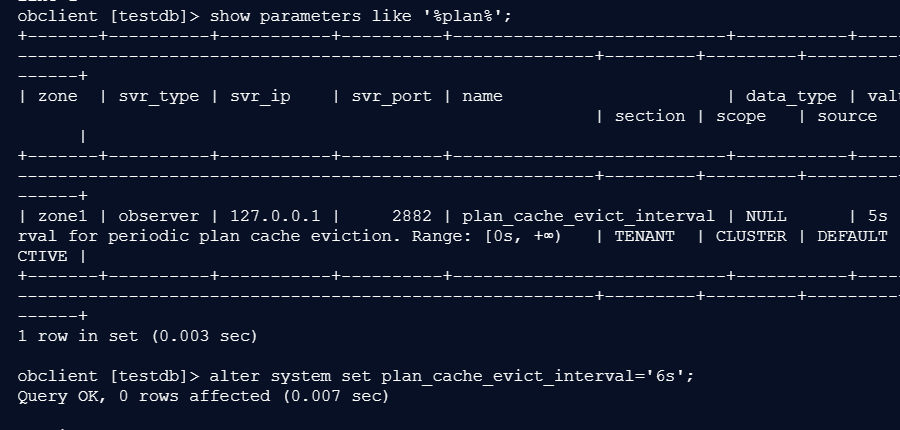Click the zone column header
900x430 pixels.
(x=57, y=96)
